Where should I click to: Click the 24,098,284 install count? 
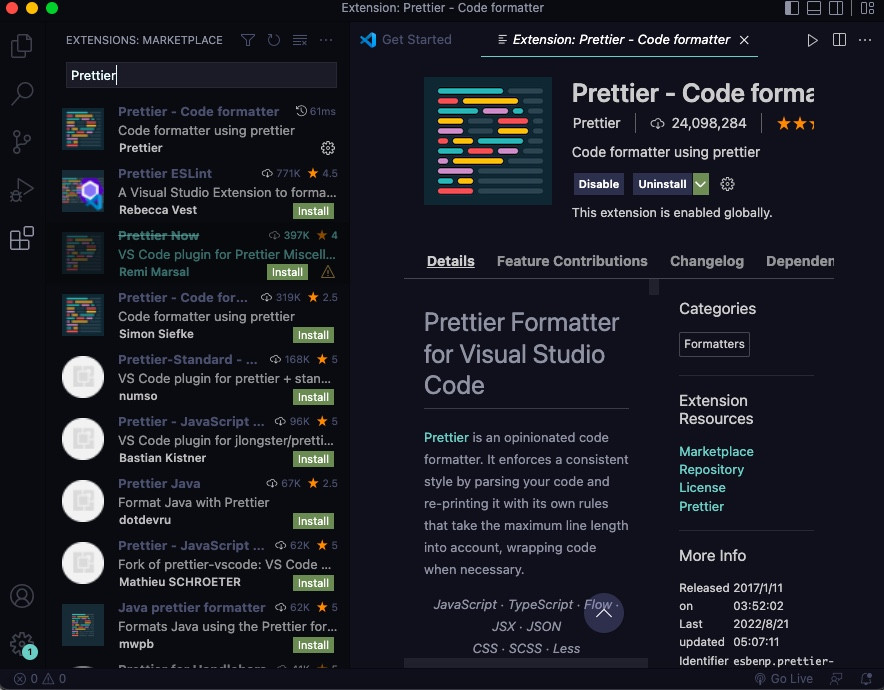pyautogui.click(x=698, y=123)
